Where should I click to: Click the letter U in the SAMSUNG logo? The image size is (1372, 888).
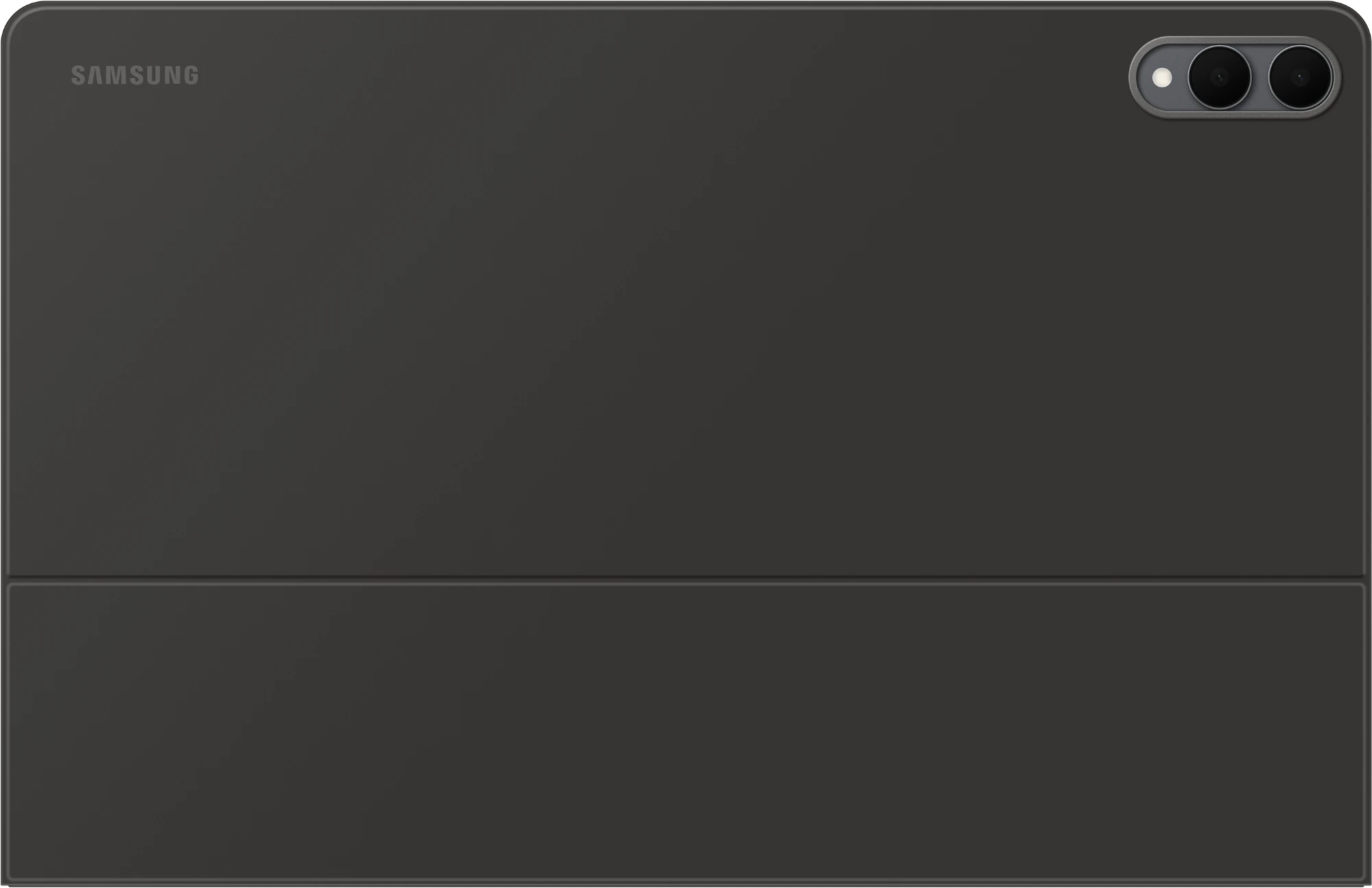(x=154, y=75)
